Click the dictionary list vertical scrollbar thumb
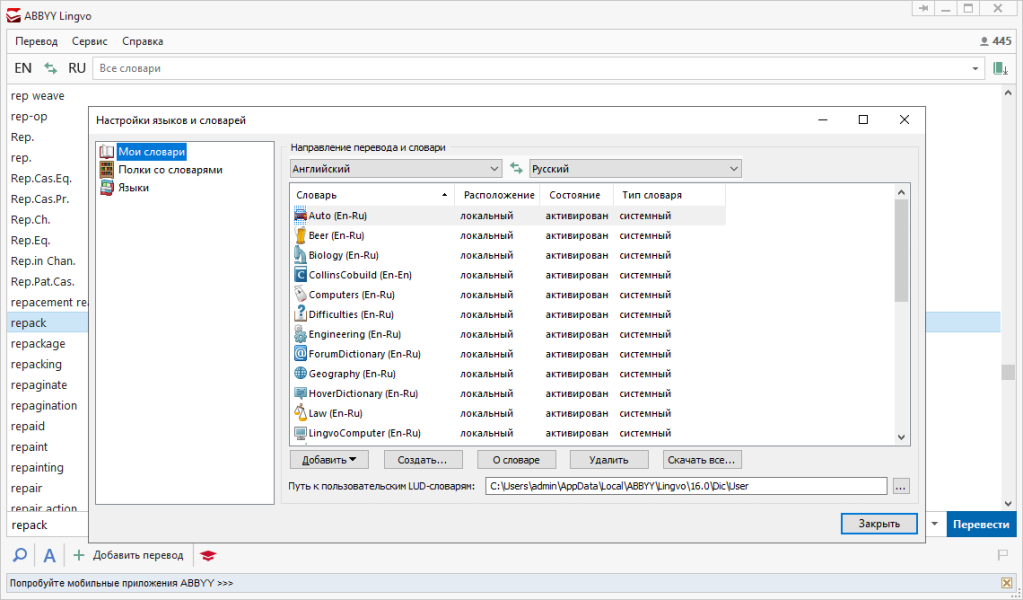 [902, 250]
